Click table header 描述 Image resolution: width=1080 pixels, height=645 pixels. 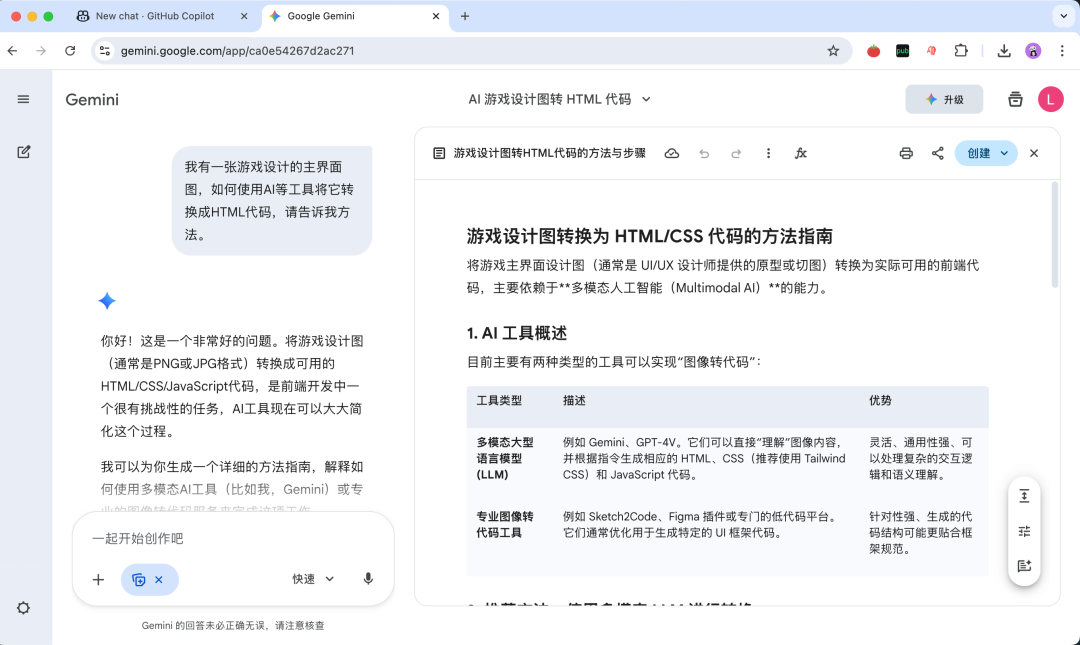574,400
